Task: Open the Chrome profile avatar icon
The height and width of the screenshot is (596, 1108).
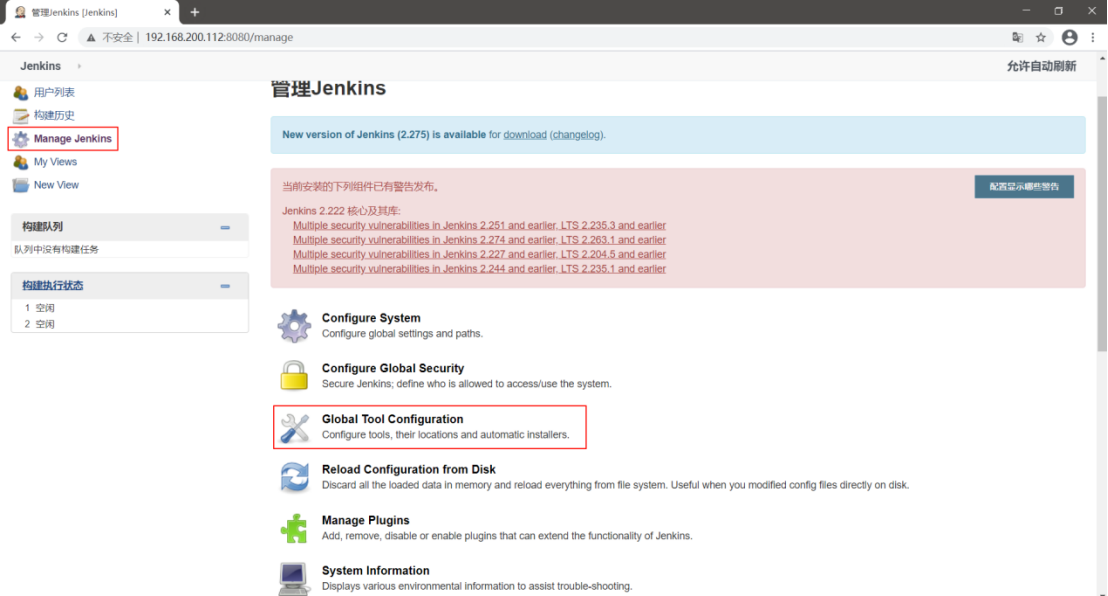Action: pos(1070,37)
